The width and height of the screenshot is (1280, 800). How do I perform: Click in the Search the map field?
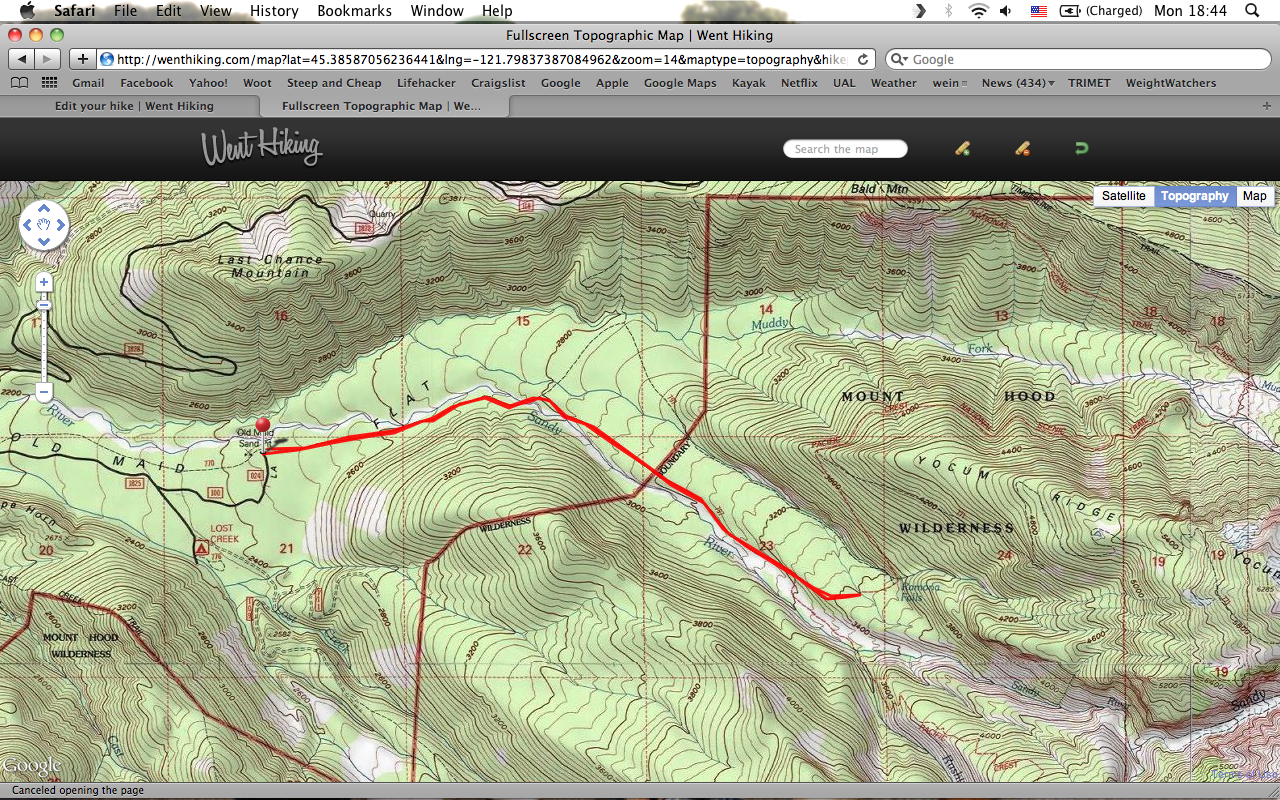click(845, 149)
